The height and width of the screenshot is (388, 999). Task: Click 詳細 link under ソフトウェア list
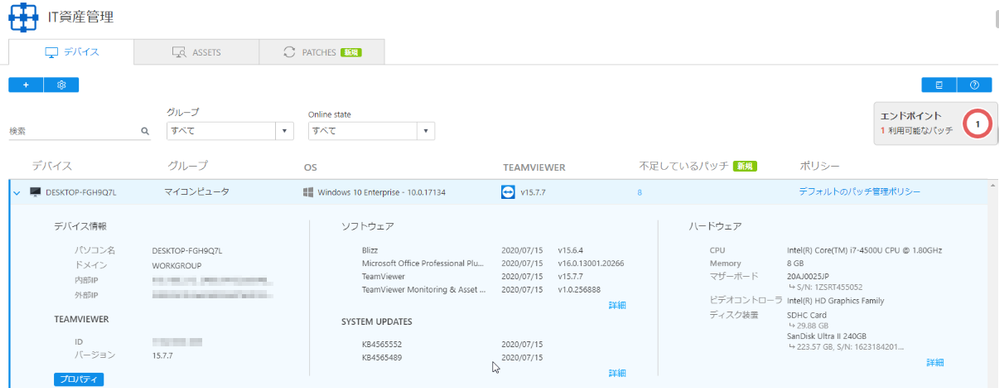(x=617, y=305)
